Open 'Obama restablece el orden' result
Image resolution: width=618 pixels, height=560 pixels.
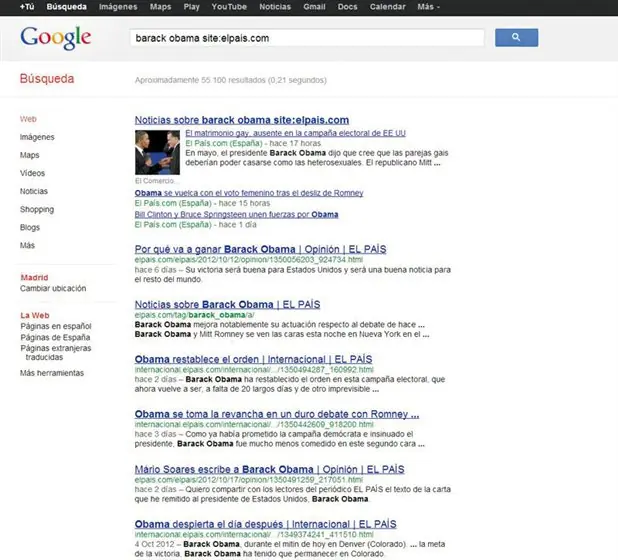[253, 359]
